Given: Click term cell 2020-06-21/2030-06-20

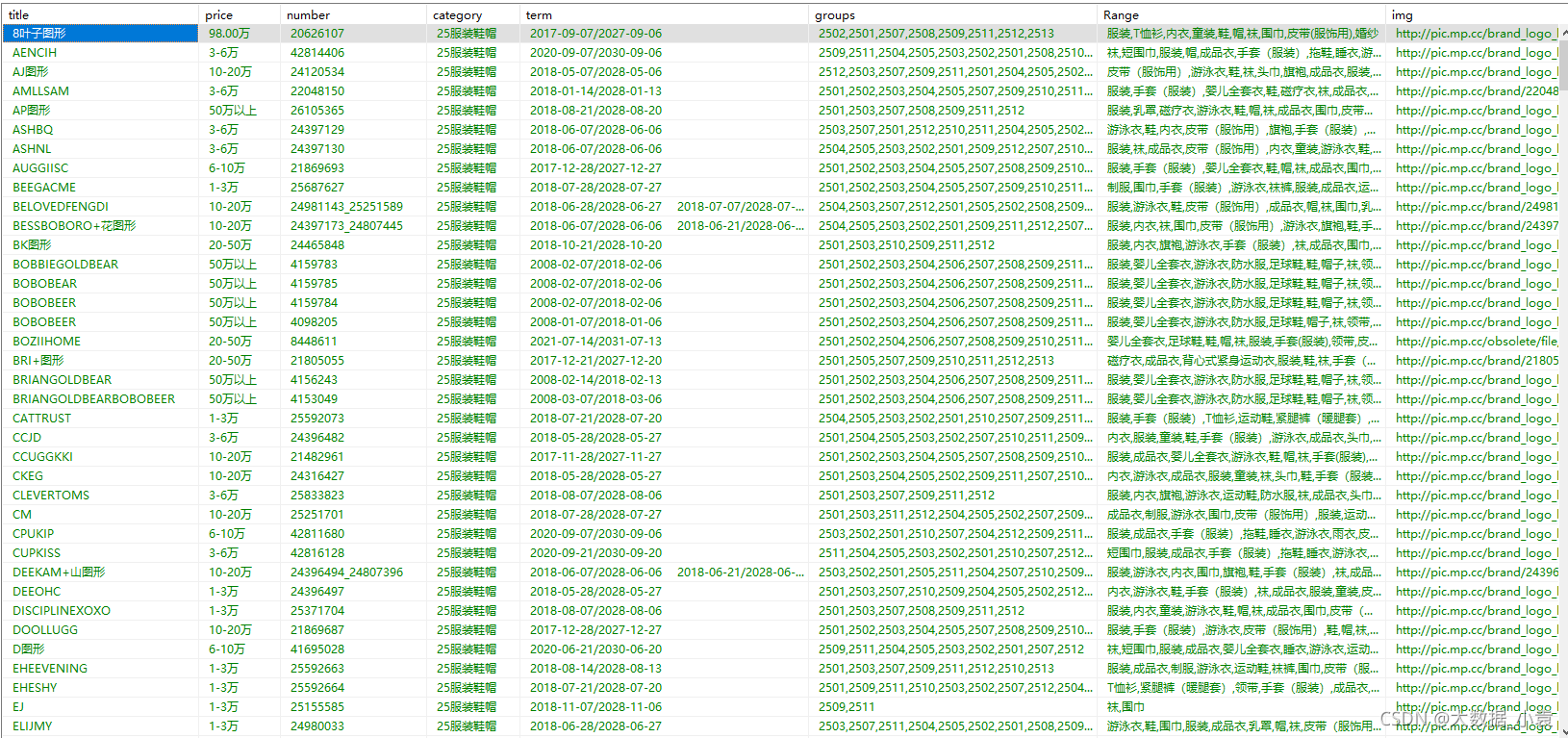Looking at the screenshot, I should coord(664,649).
